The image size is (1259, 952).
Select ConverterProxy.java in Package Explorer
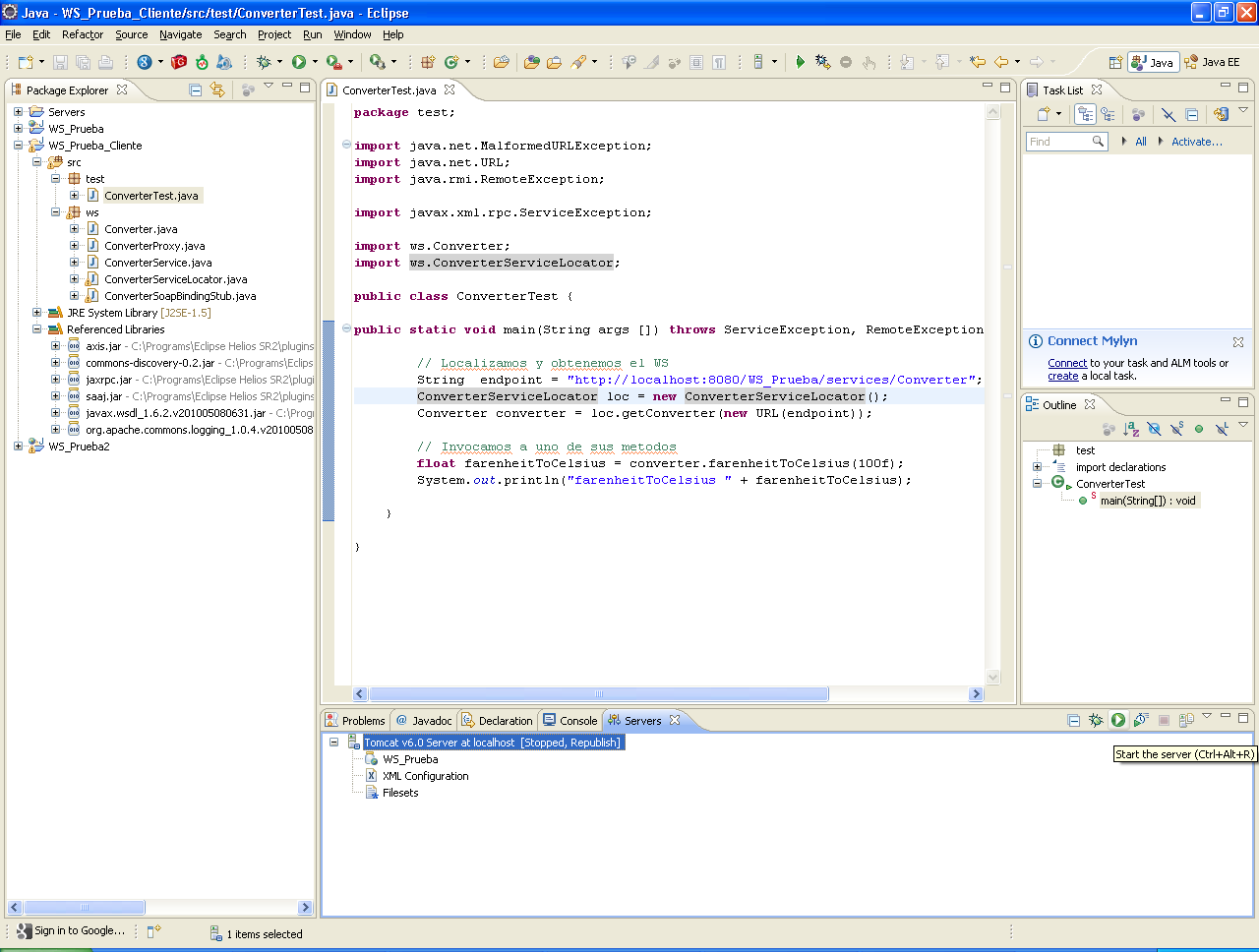[x=154, y=246]
